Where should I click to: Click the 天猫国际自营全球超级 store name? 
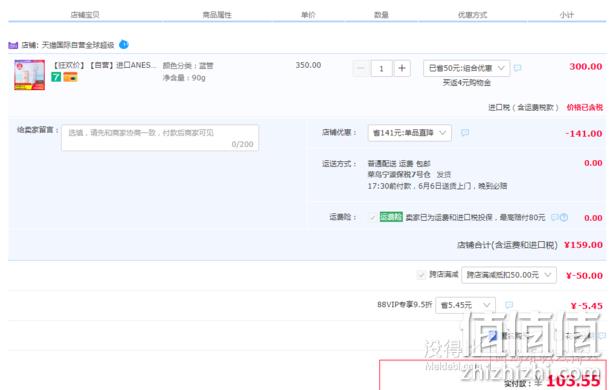[x=78, y=45]
